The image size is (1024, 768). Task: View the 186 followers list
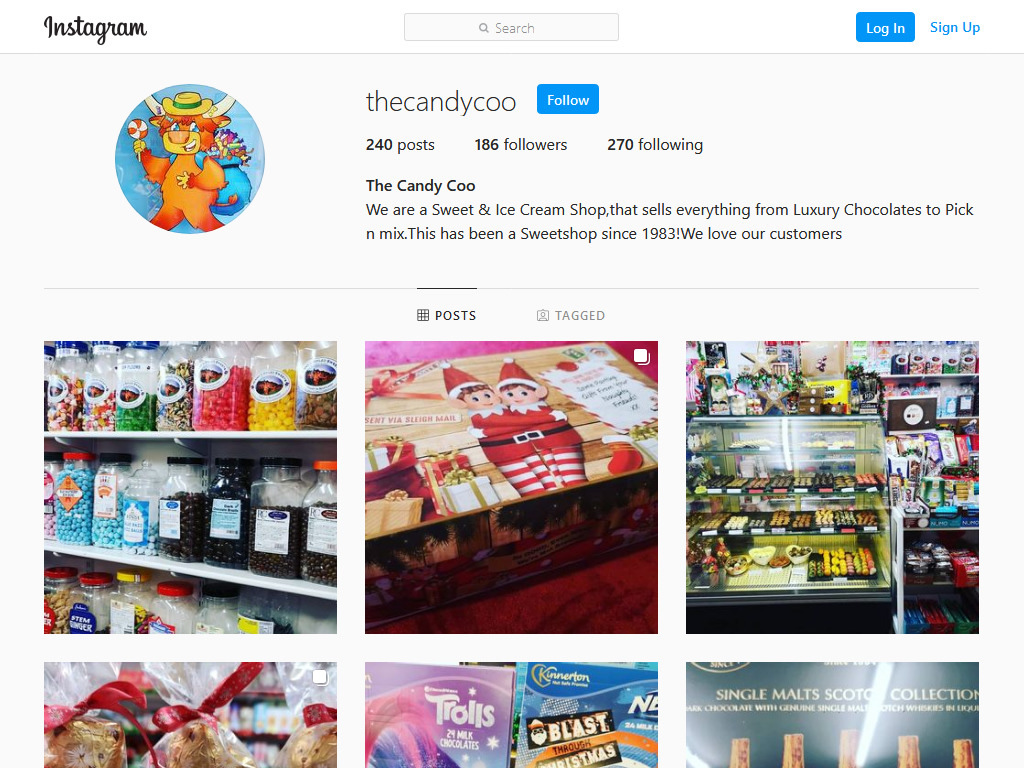pos(520,144)
